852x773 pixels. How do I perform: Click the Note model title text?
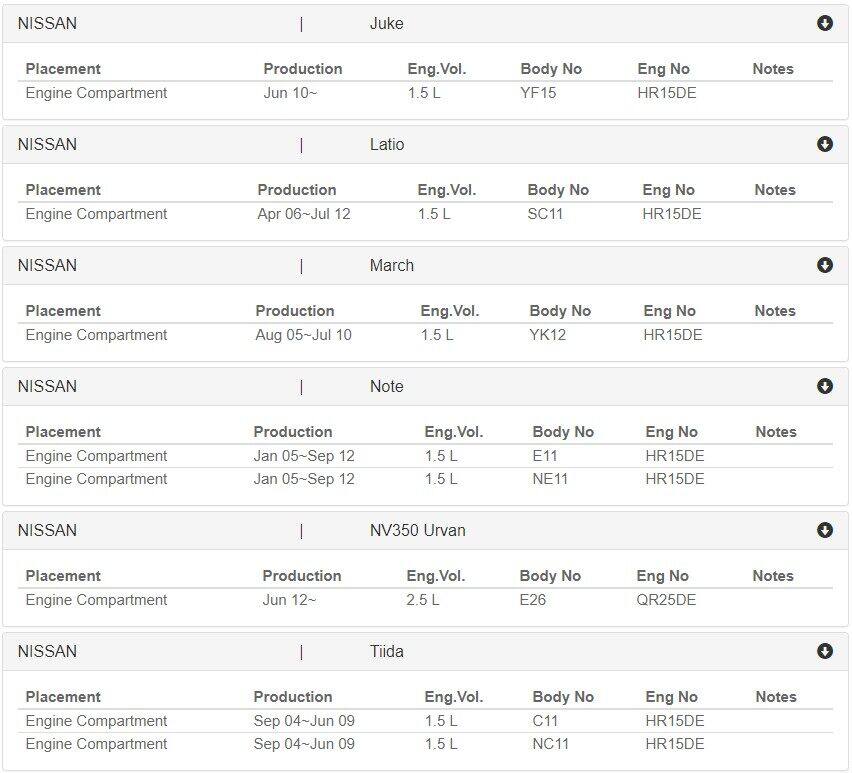[386, 386]
